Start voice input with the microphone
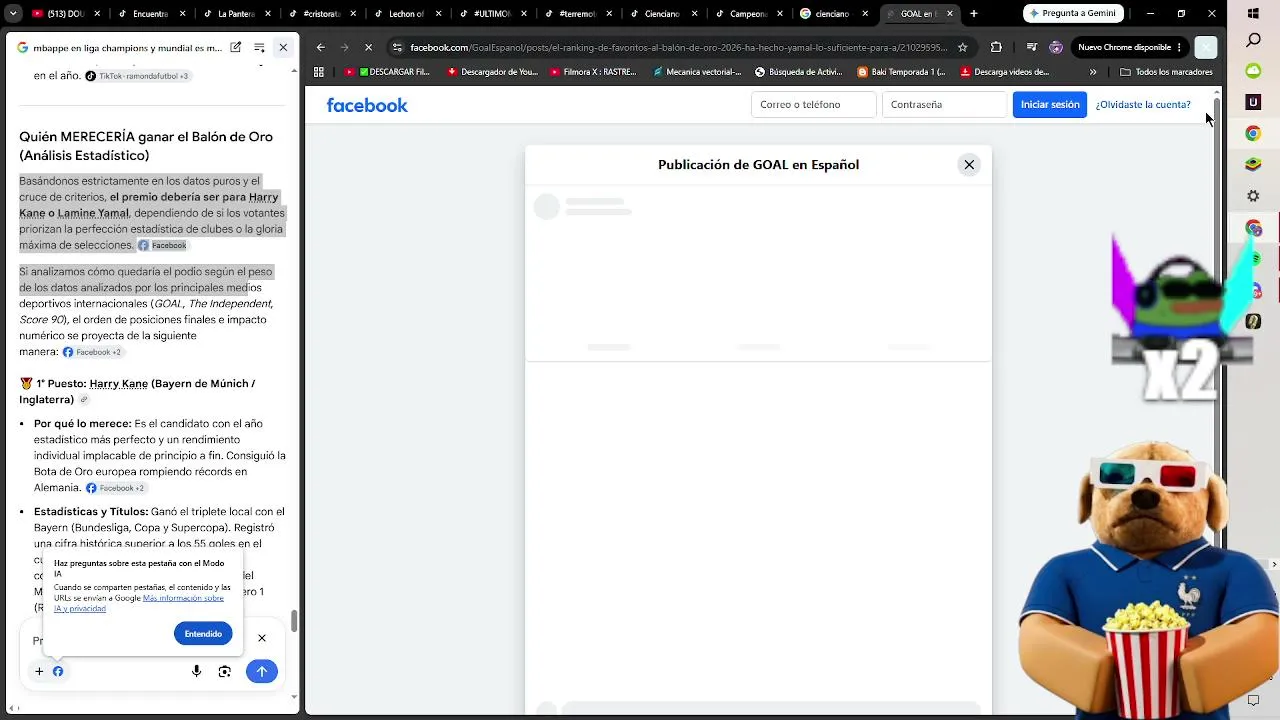This screenshot has height=720, width=1280. [197, 672]
